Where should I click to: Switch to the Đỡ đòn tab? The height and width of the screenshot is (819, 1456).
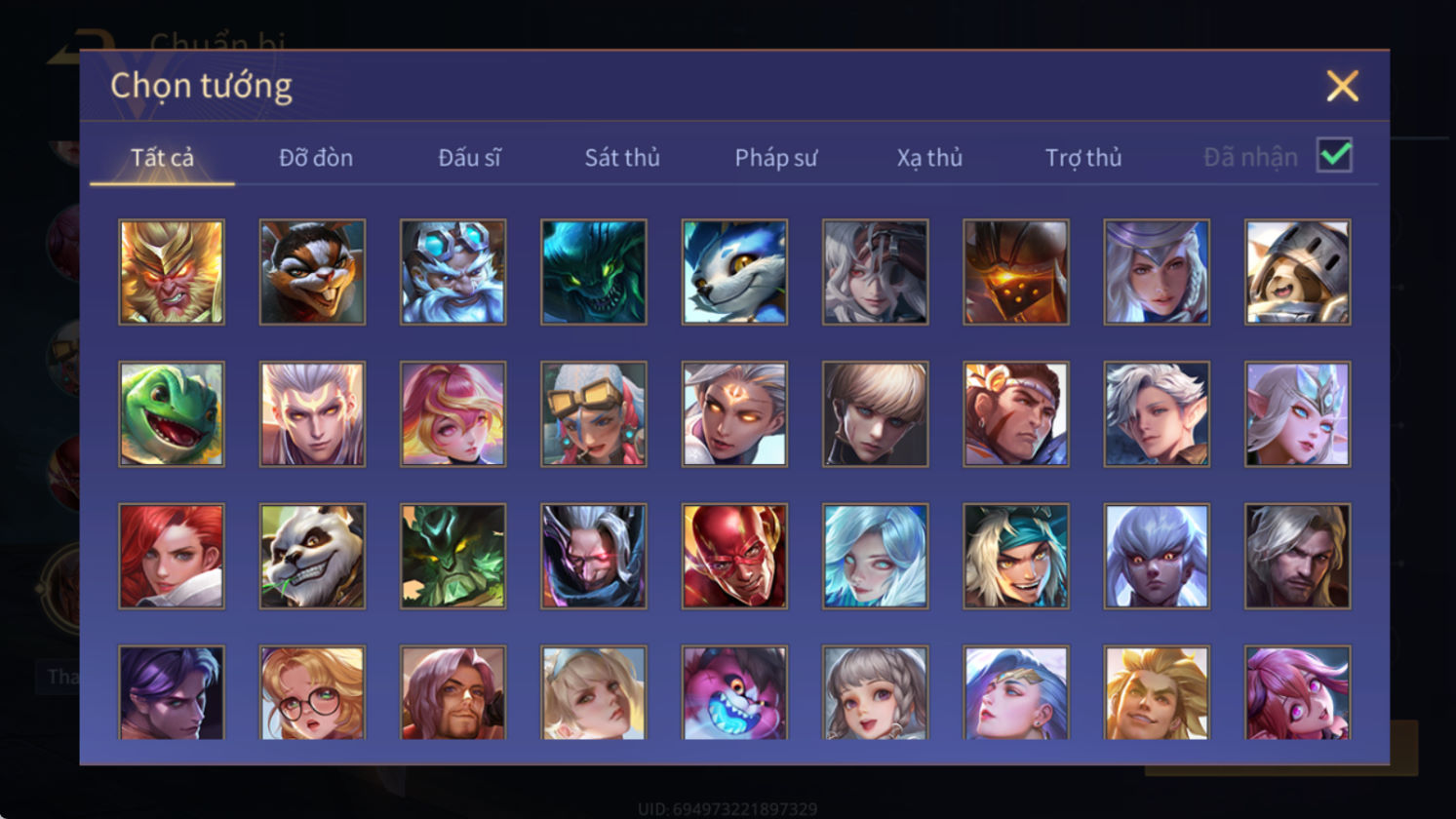click(316, 157)
